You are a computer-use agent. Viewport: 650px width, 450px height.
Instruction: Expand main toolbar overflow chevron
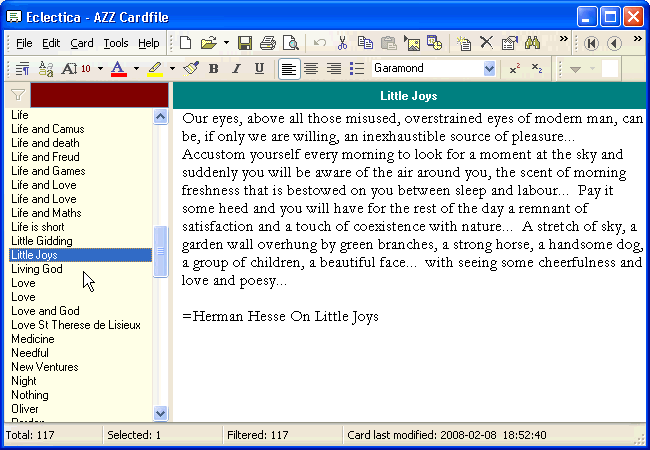(x=563, y=39)
